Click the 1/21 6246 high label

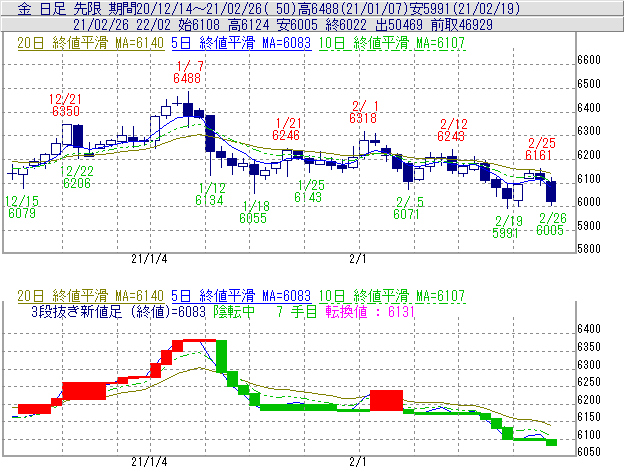tap(286, 129)
